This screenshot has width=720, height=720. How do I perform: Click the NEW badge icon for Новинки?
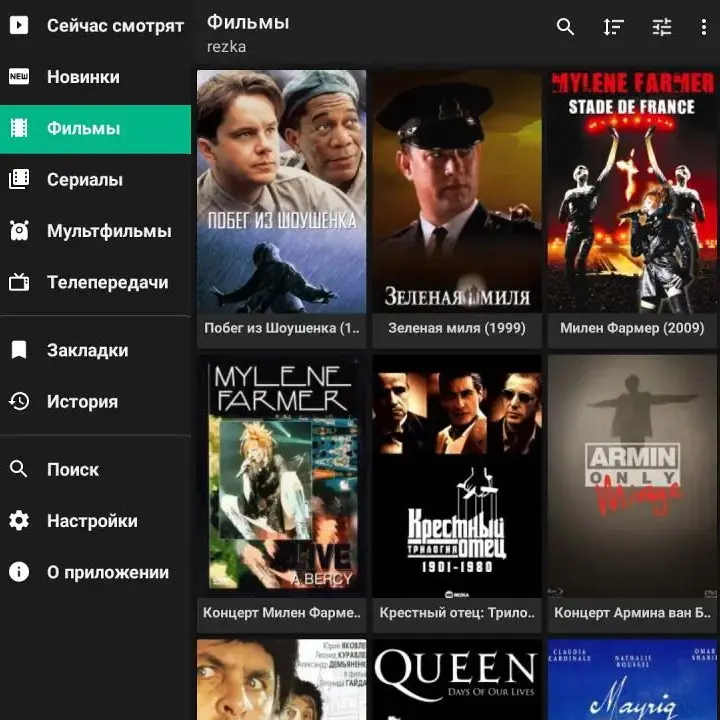(x=19, y=77)
